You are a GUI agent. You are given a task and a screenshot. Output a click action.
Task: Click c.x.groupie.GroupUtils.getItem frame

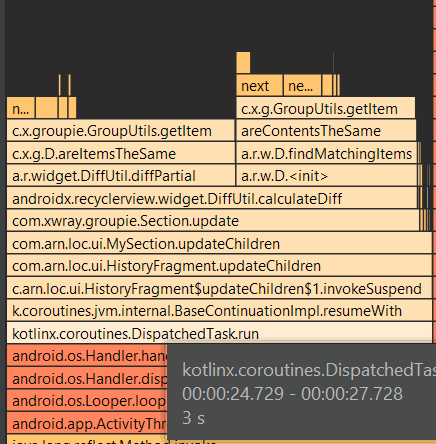click(x=121, y=131)
